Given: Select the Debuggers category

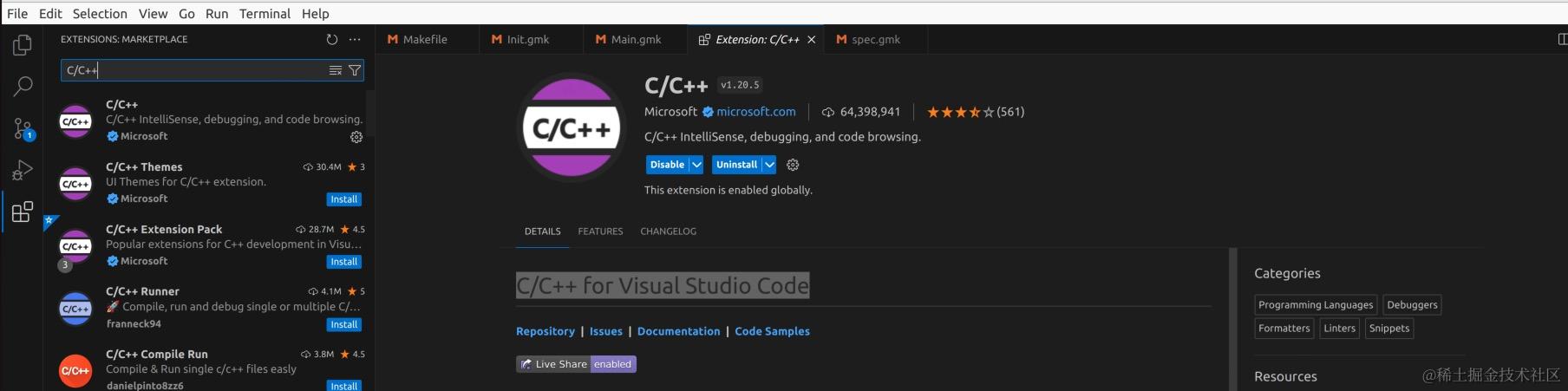Looking at the screenshot, I should (x=1412, y=305).
